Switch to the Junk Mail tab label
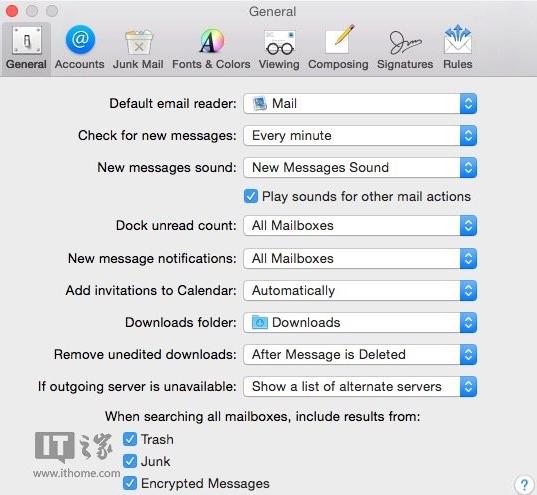The height and width of the screenshot is (495, 537). (138, 64)
